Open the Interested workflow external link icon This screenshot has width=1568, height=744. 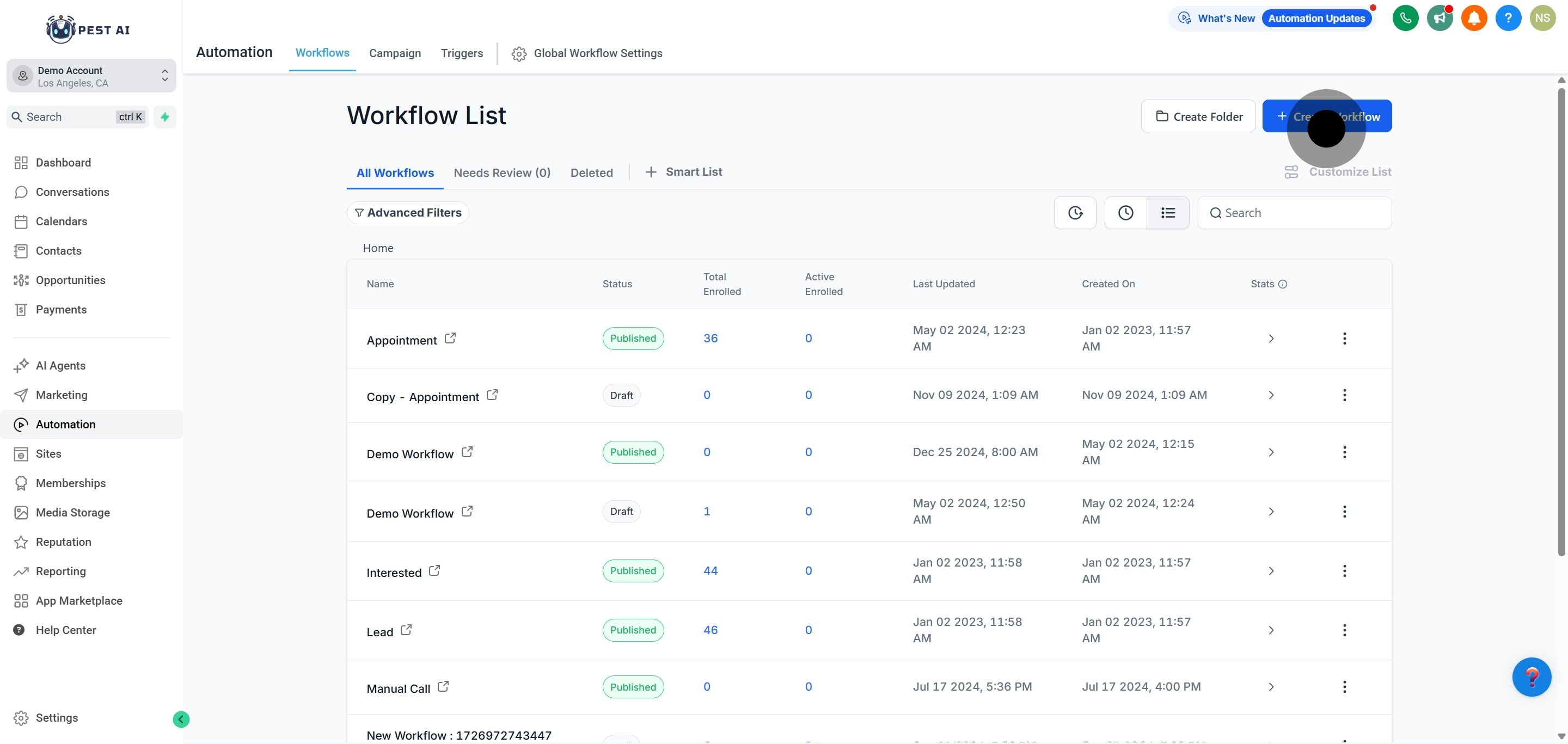434,570
